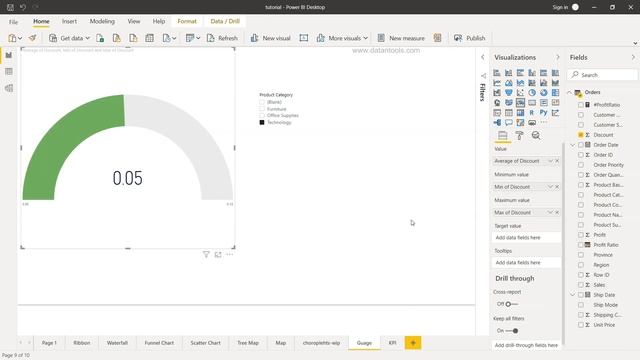Check the Technology box in Product Category slicer
Viewport: 640px width, 360px height.
coord(262,122)
